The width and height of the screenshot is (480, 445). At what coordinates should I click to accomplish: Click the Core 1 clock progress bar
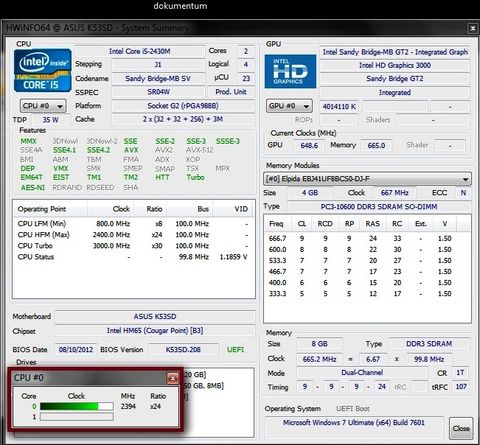pos(77,417)
